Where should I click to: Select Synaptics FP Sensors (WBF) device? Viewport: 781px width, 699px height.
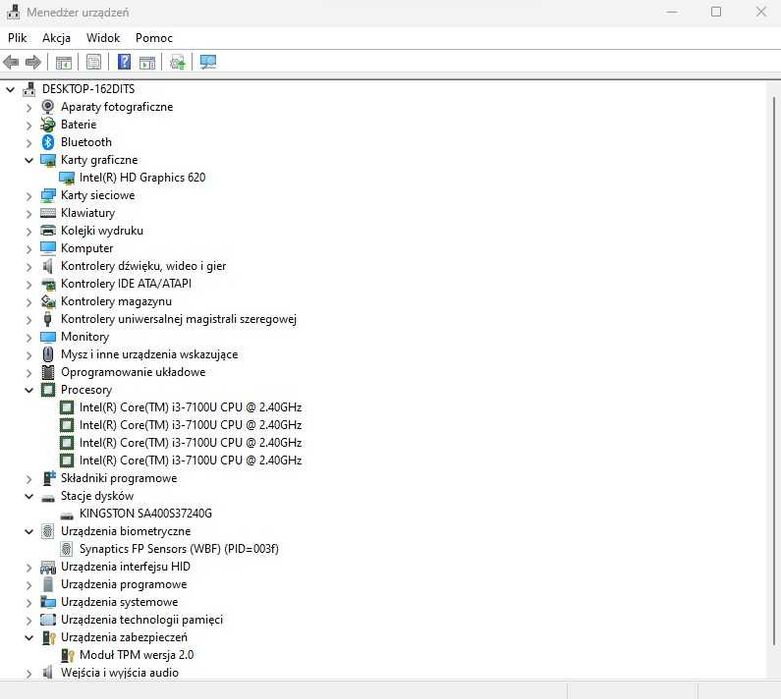[x=179, y=549]
